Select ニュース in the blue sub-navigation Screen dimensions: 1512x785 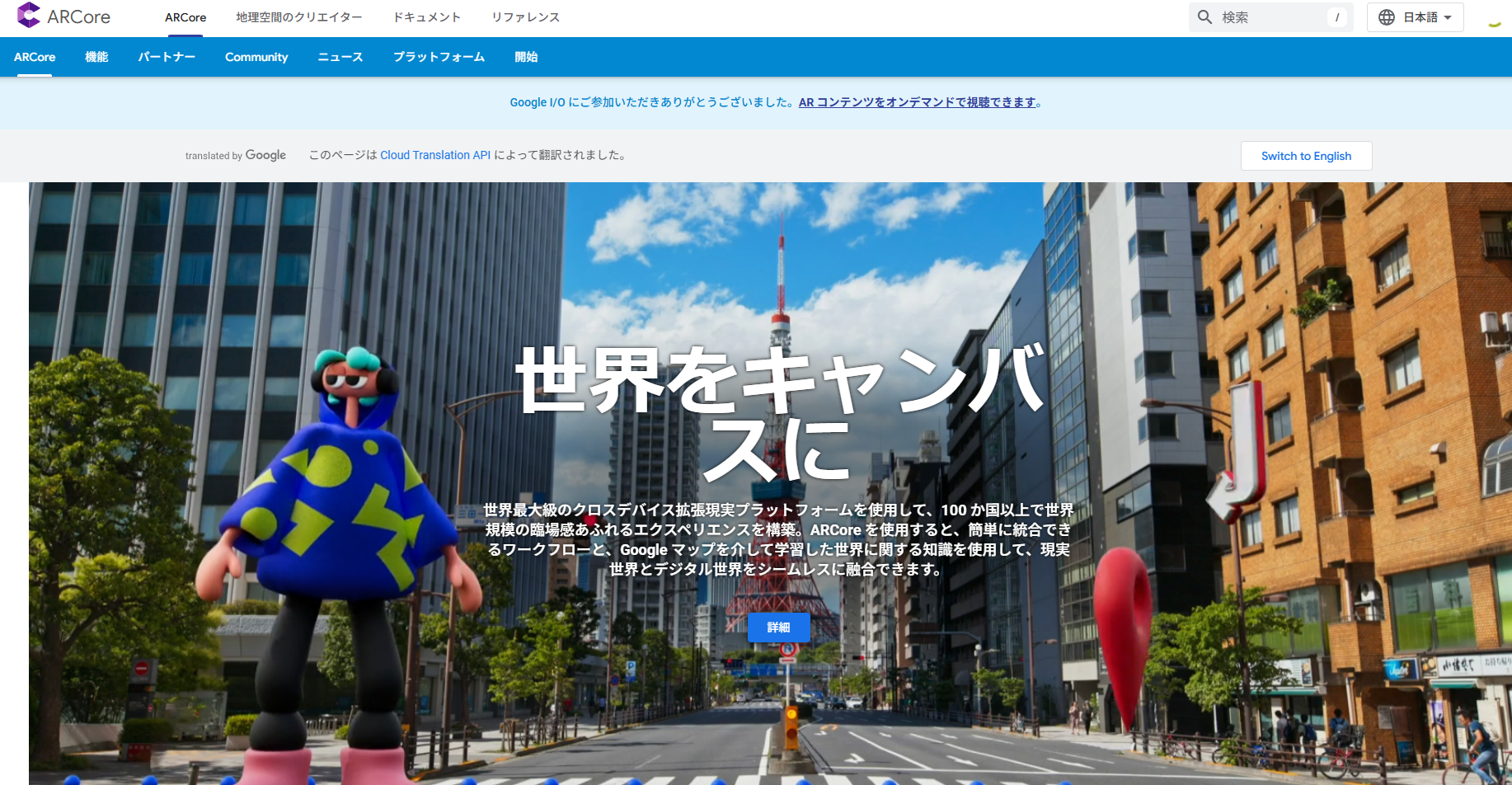pos(340,57)
